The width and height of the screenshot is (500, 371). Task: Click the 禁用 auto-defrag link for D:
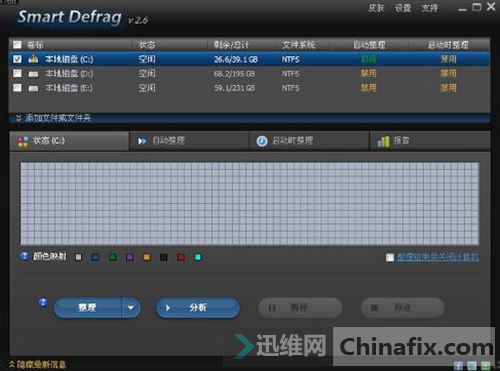point(369,74)
